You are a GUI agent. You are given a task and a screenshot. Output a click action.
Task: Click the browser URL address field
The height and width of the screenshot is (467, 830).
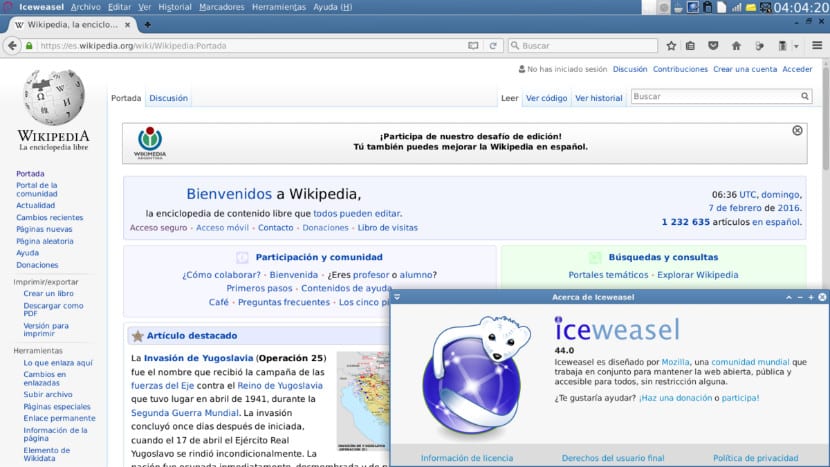point(251,46)
